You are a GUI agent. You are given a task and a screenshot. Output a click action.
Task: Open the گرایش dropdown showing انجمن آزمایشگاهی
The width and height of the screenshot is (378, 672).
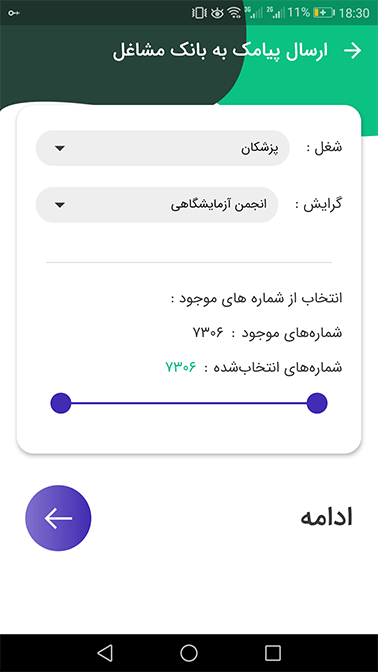tap(156, 204)
